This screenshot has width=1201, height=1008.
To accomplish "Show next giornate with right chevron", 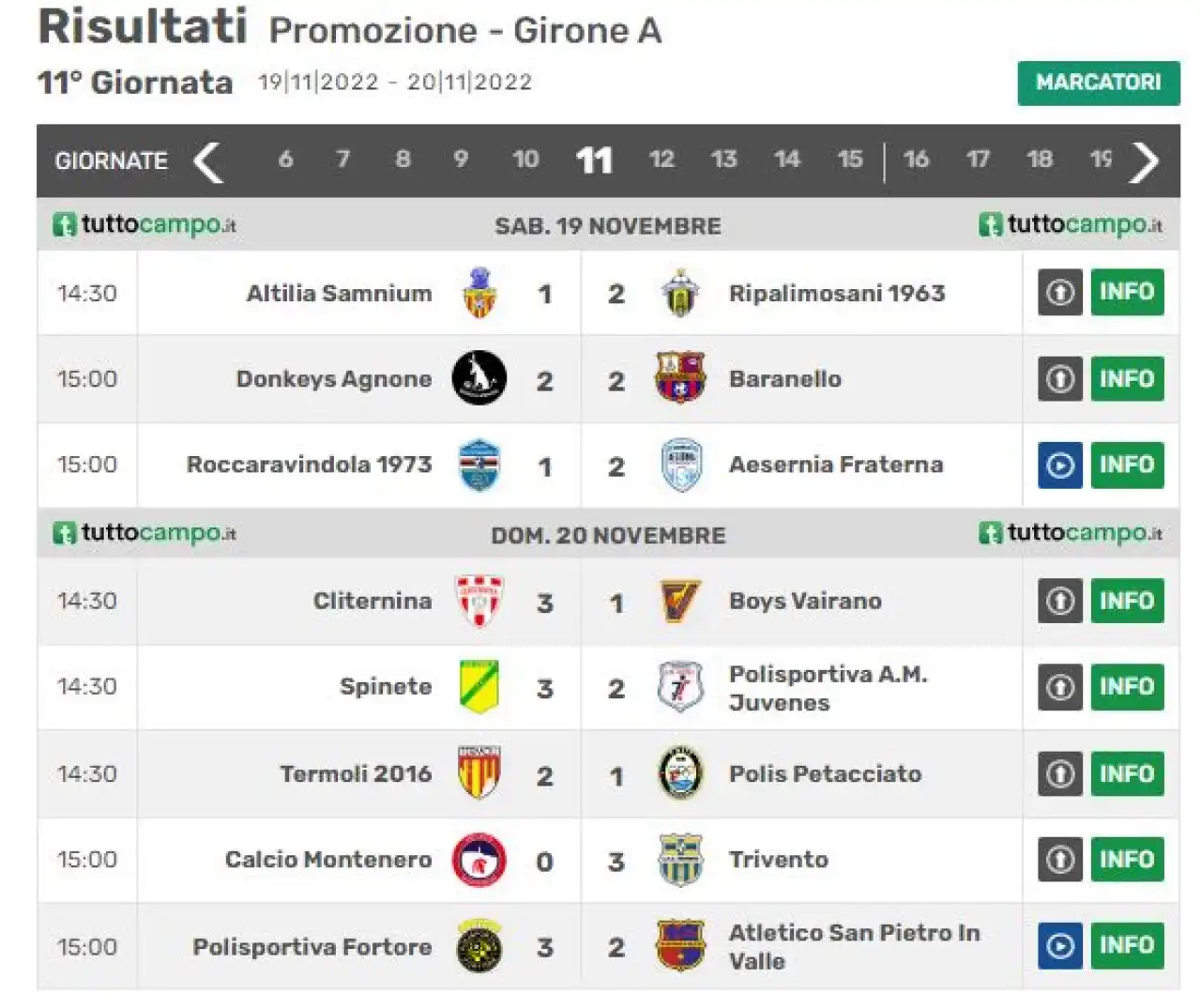I will click(1144, 161).
